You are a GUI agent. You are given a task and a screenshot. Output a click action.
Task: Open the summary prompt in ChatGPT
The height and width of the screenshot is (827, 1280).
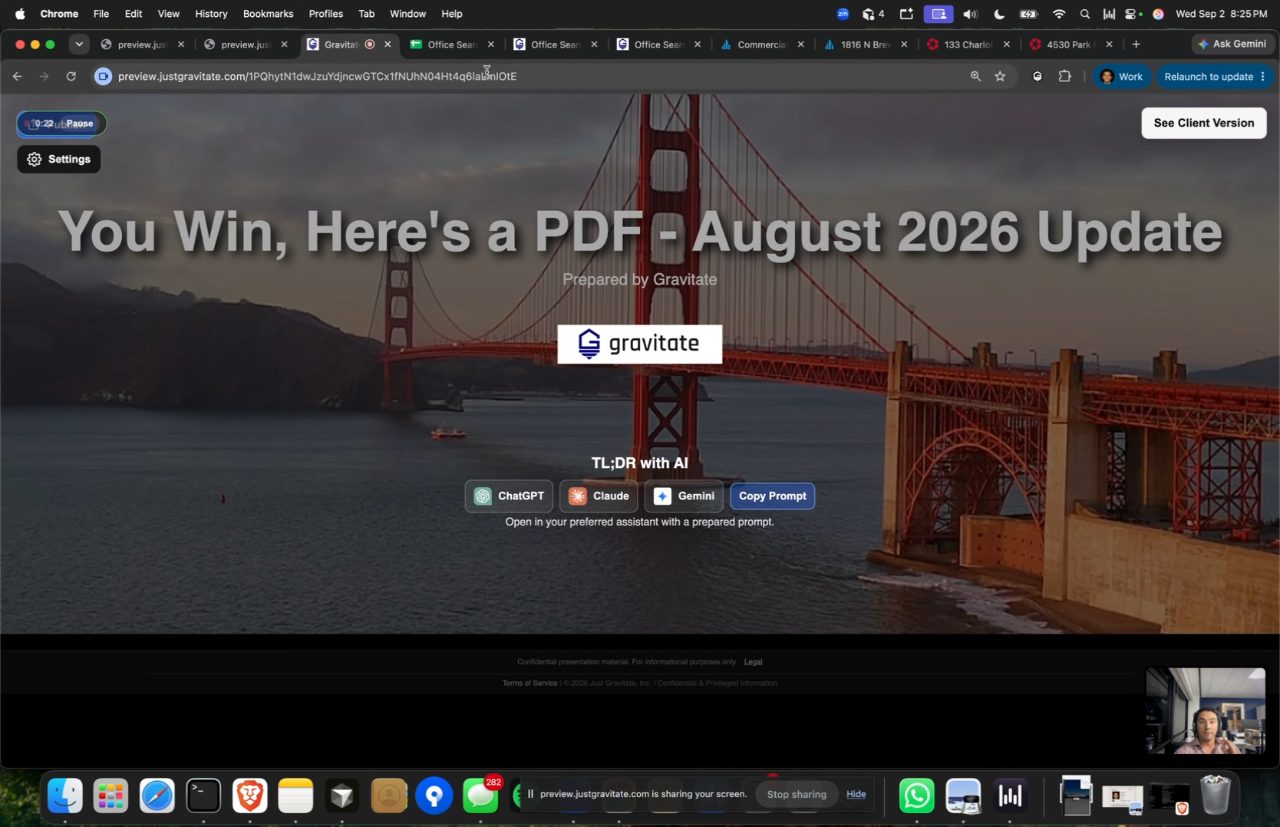509,496
